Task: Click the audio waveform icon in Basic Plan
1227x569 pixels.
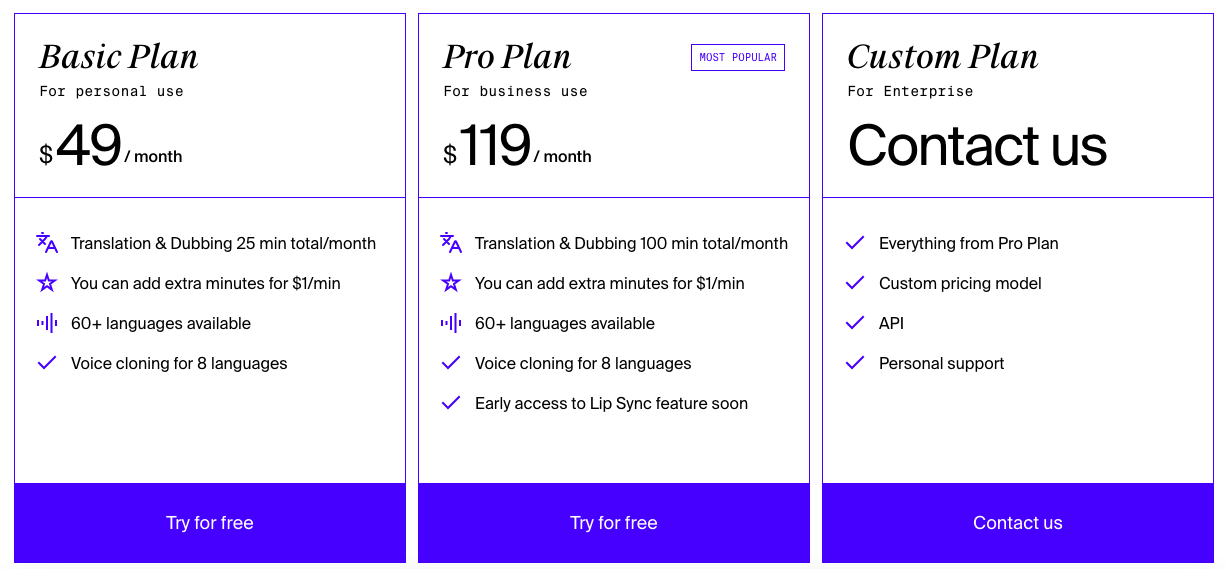Action: (47, 323)
